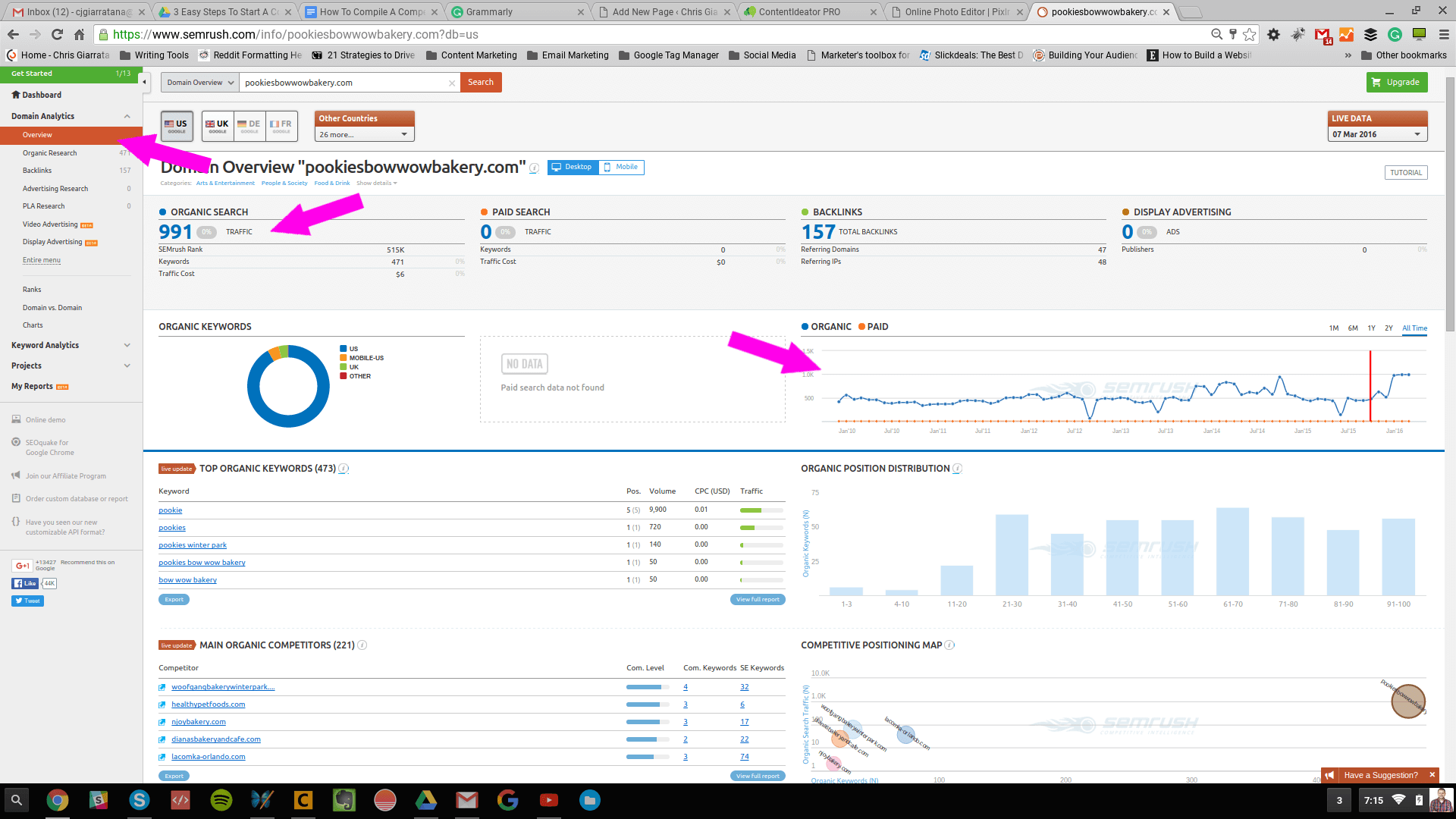Open external link icon for healthypetfoods.com

point(162,704)
